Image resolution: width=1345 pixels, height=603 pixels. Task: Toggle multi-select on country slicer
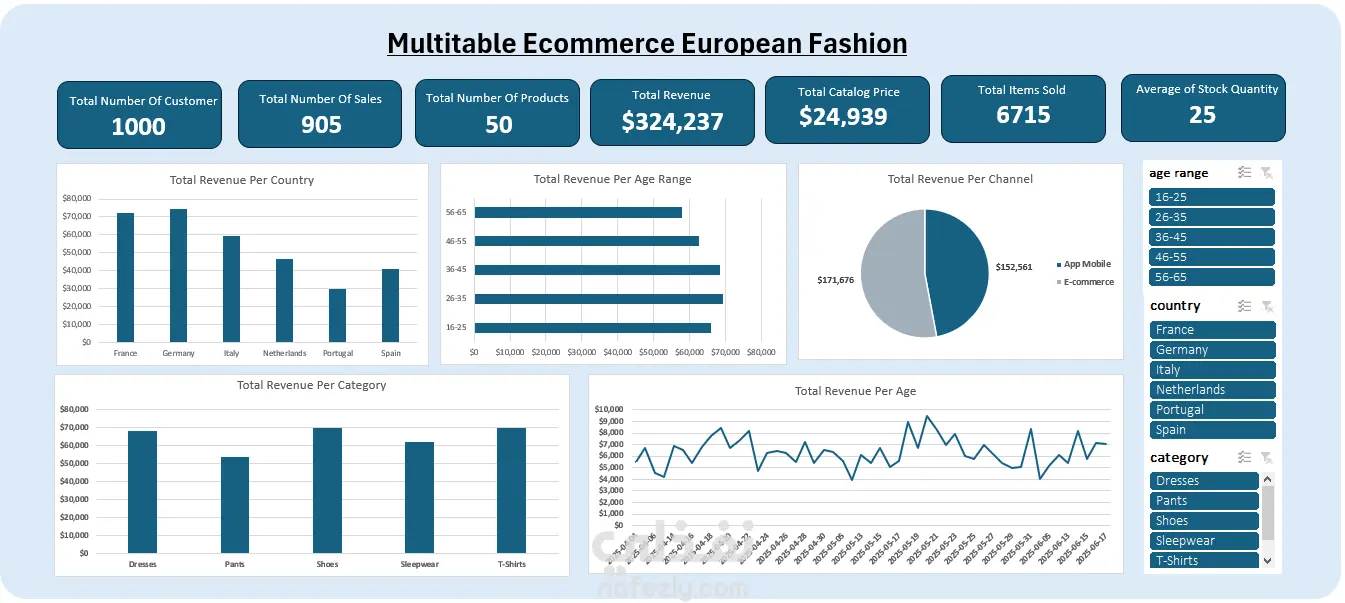click(1244, 306)
